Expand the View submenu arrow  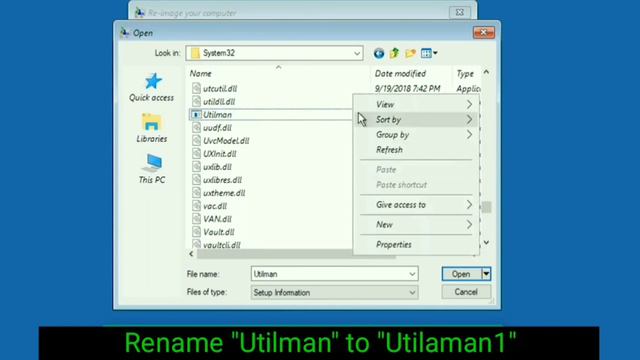coord(469,104)
